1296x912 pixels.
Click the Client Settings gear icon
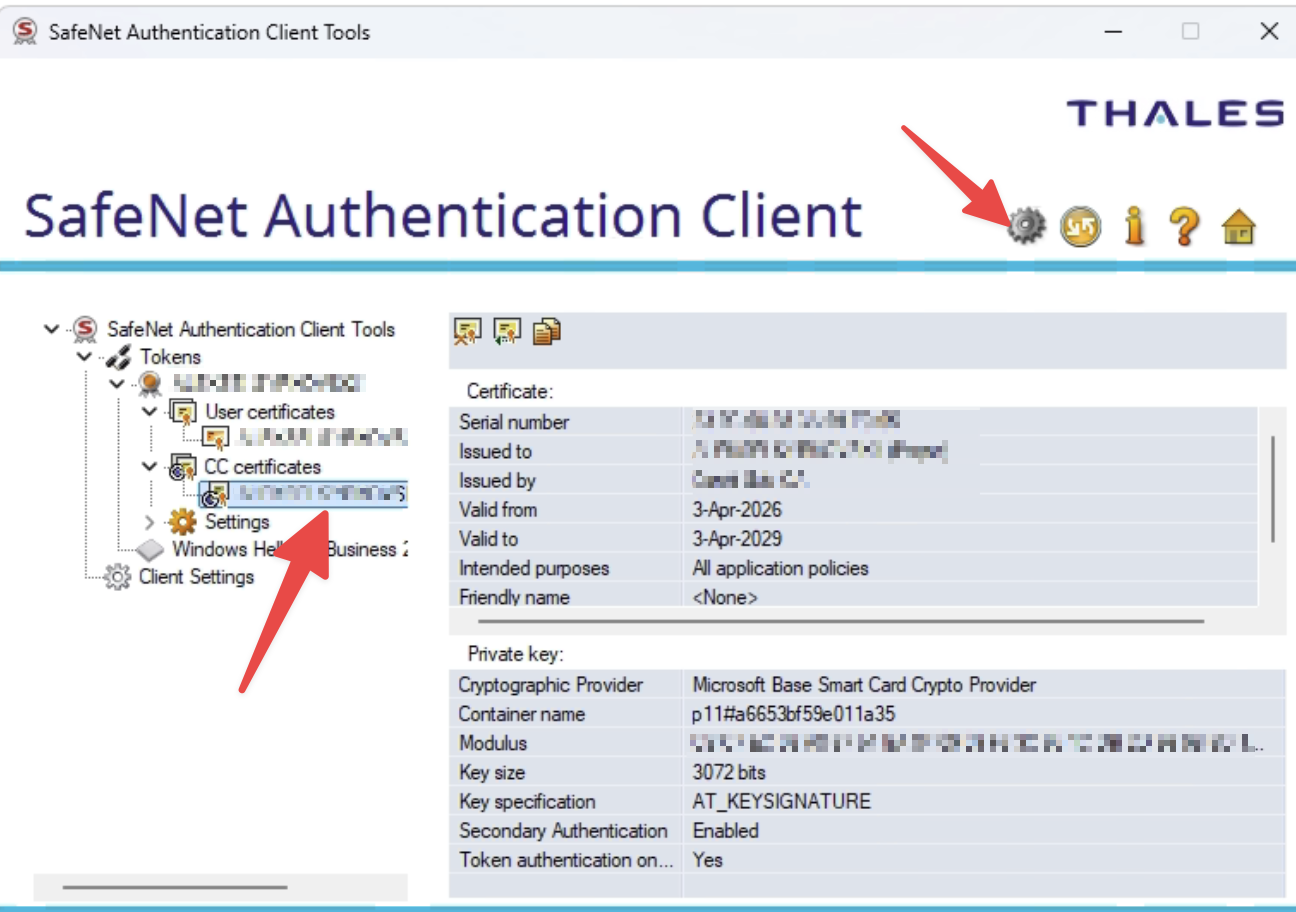118,577
